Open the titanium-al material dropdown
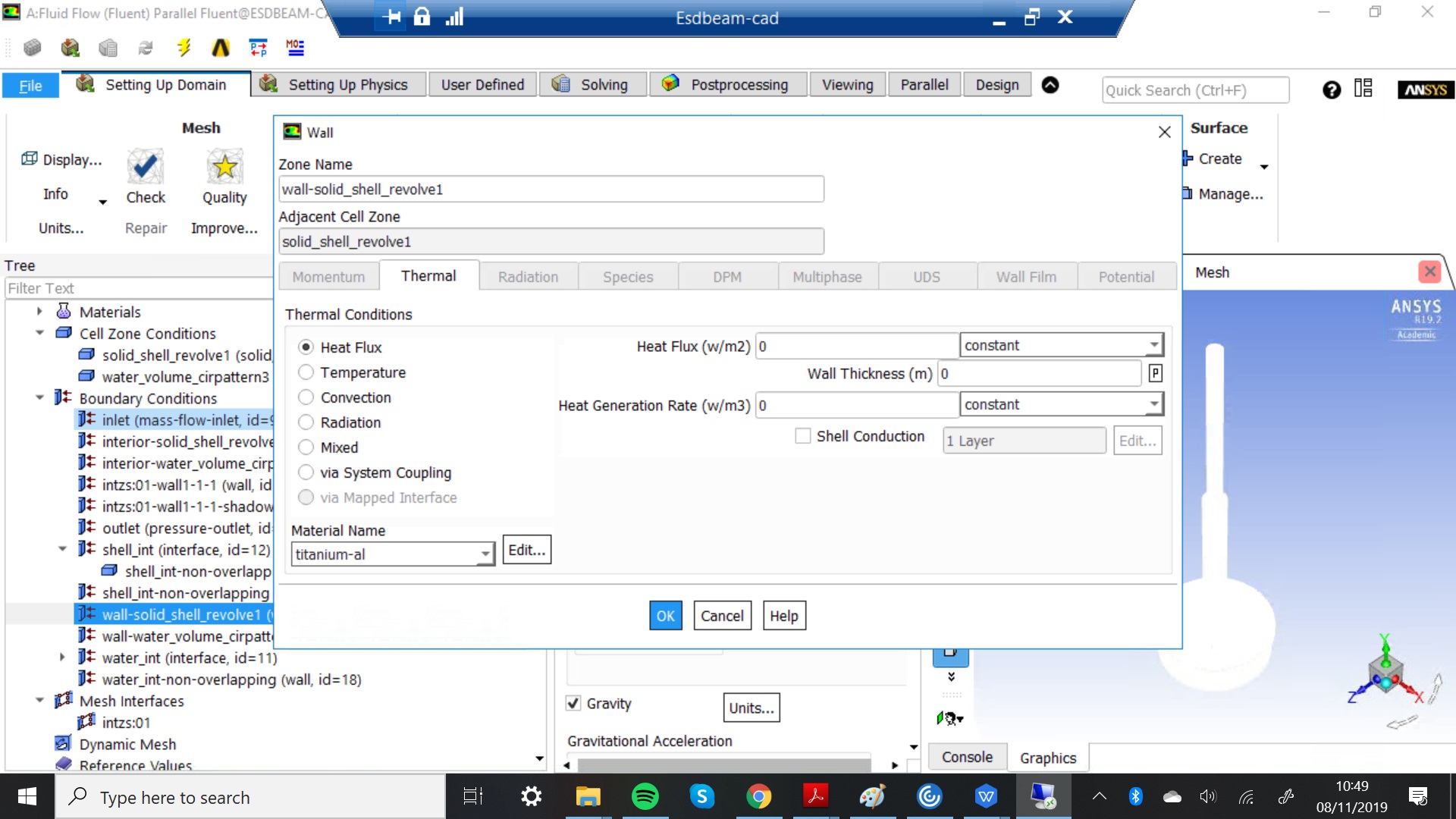Screen dimensions: 1456x819 pos(485,554)
